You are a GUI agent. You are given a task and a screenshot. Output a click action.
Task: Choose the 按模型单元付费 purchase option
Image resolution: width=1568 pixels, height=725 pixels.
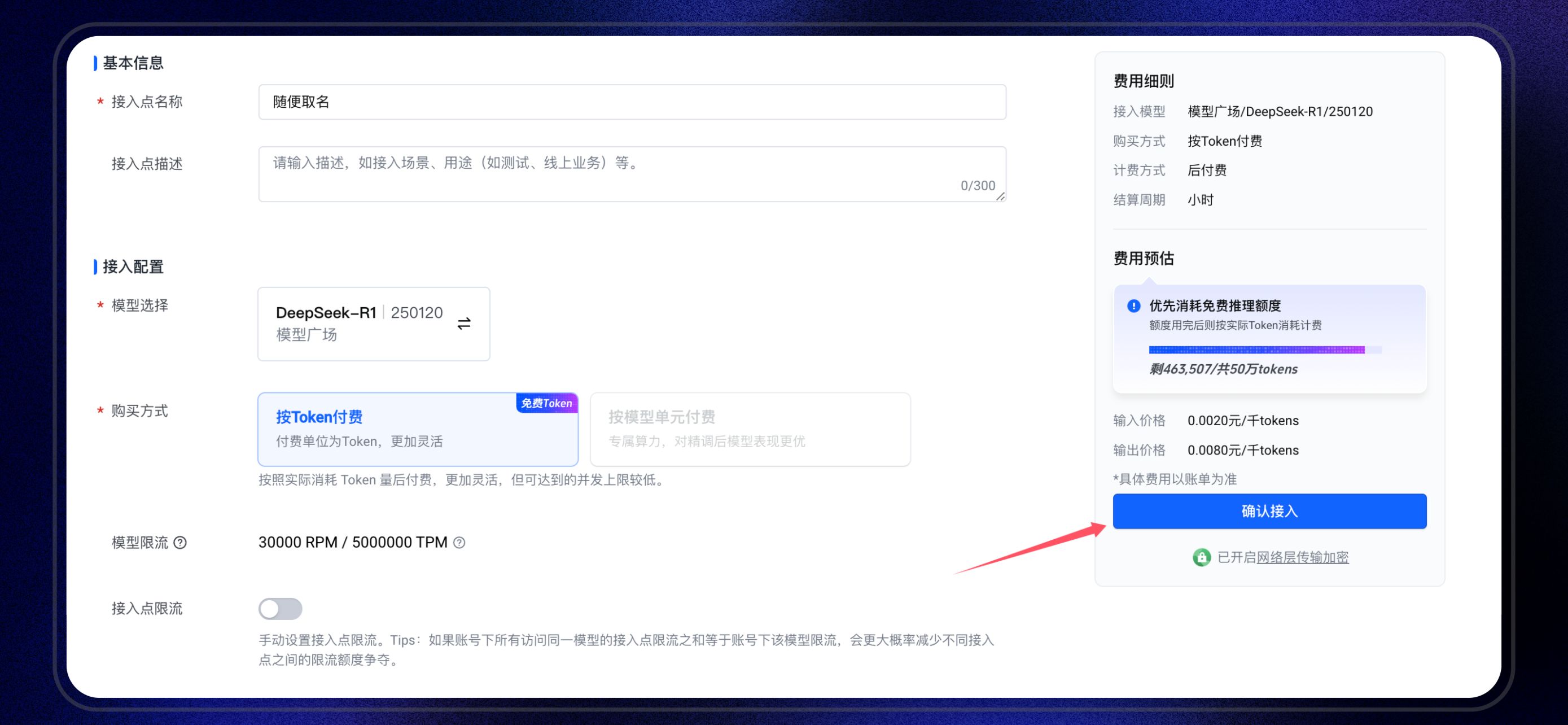click(x=750, y=429)
